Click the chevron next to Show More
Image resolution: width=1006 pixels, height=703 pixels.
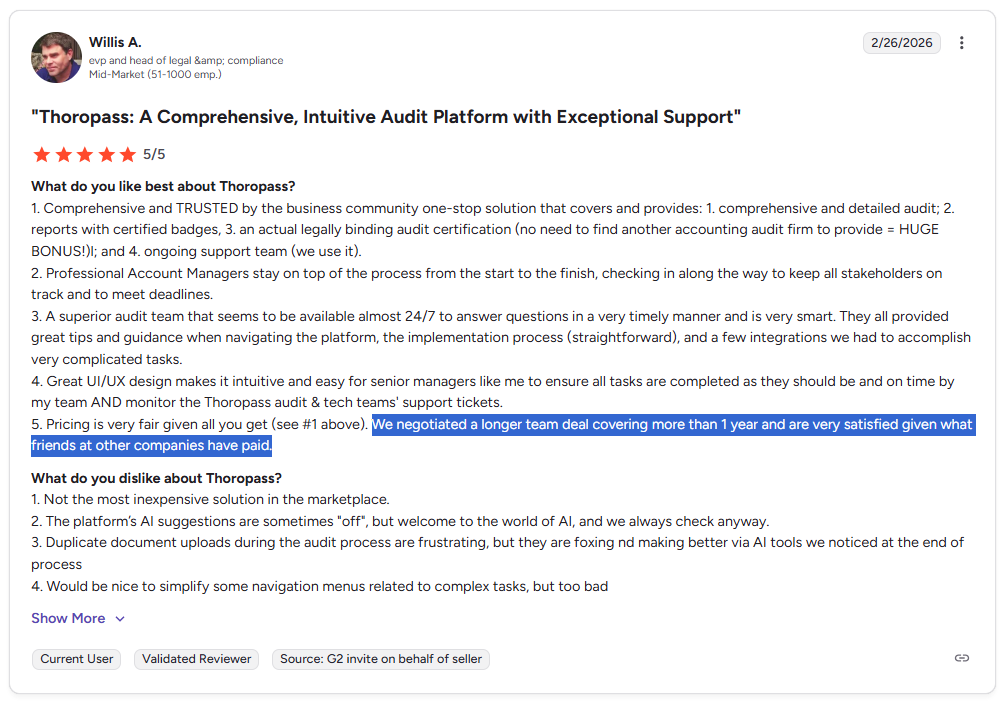[120, 619]
